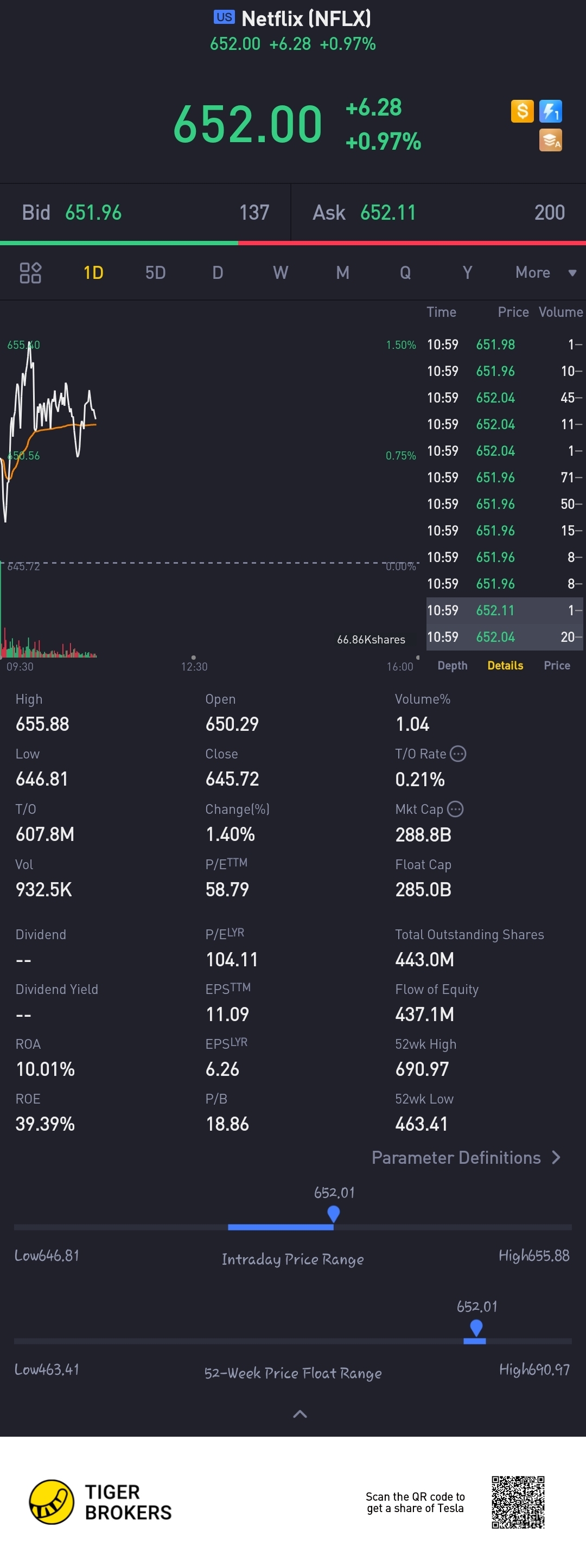Tap the trade row 651.96 with volume 71
The image size is (586, 1568).
coord(505,477)
